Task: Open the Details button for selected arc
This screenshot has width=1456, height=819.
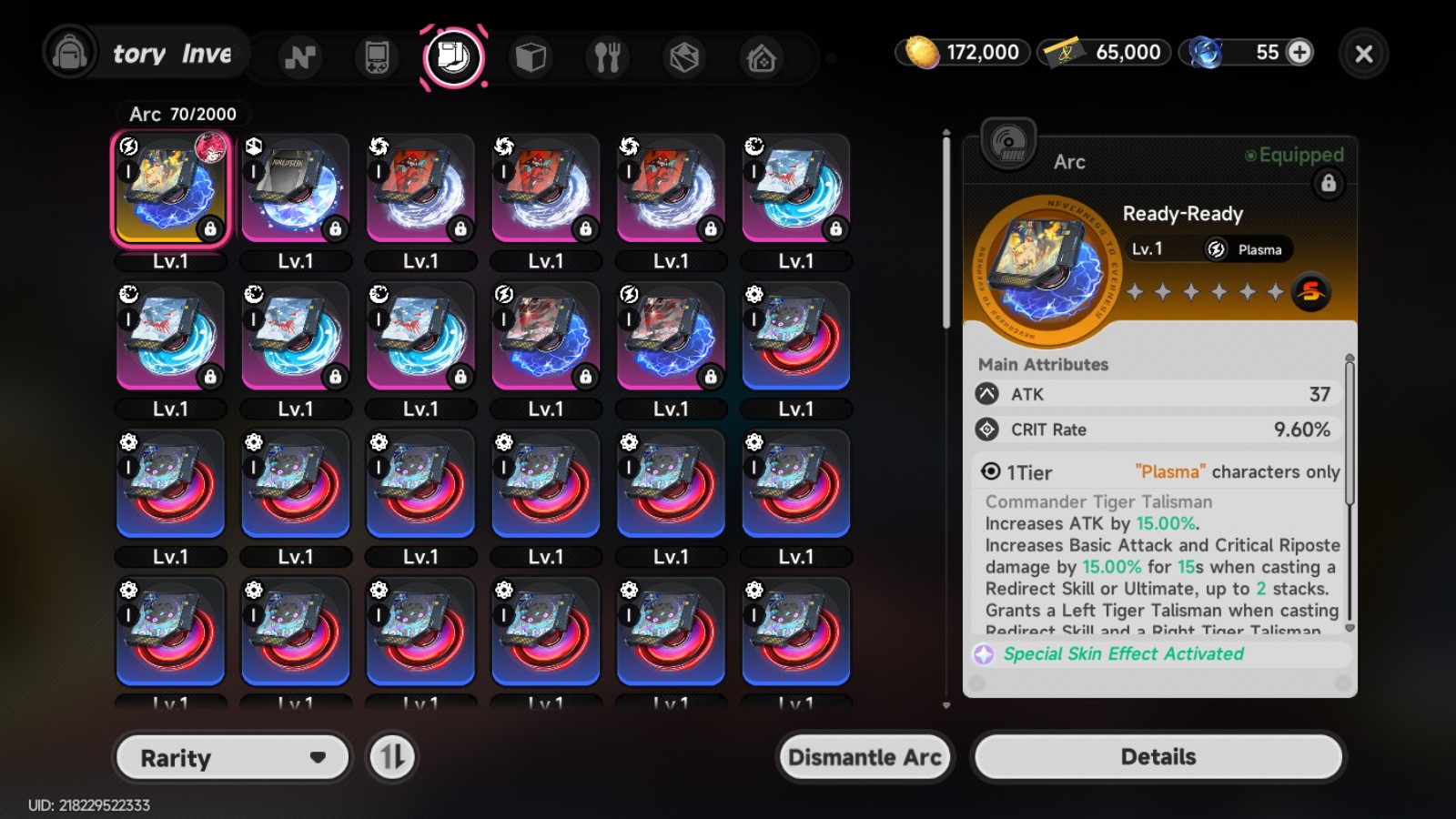Action: pos(1158,757)
